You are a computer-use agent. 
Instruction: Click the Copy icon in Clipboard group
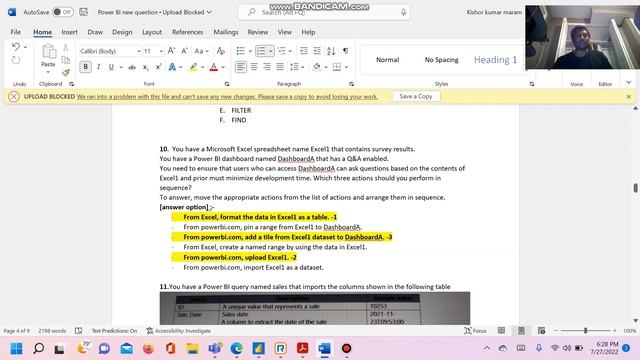[65, 60]
